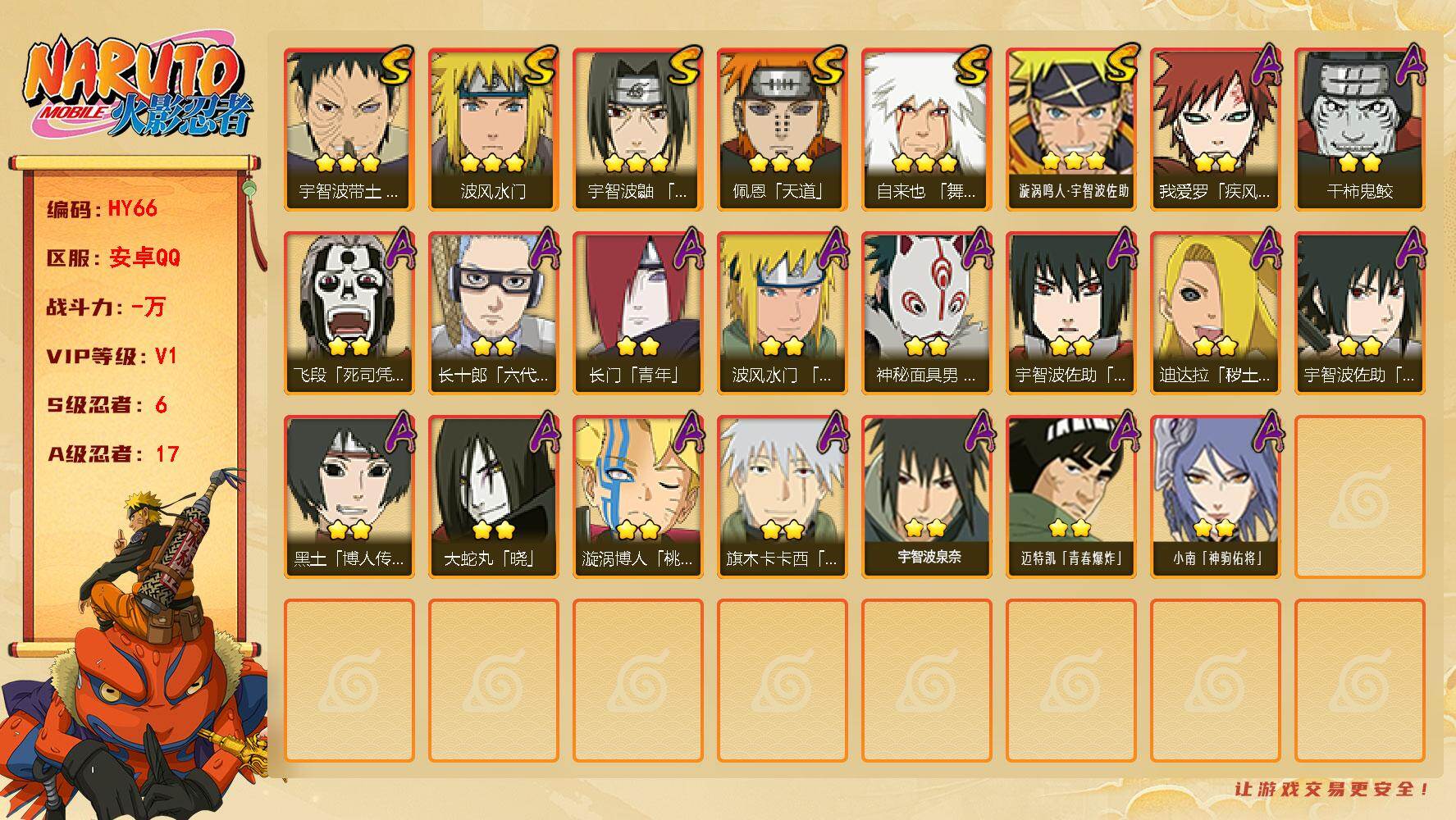Click the 干柿鬼鲛 ninja portrait
Image resolution: width=1456 pixels, height=820 pixels.
(1359, 112)
